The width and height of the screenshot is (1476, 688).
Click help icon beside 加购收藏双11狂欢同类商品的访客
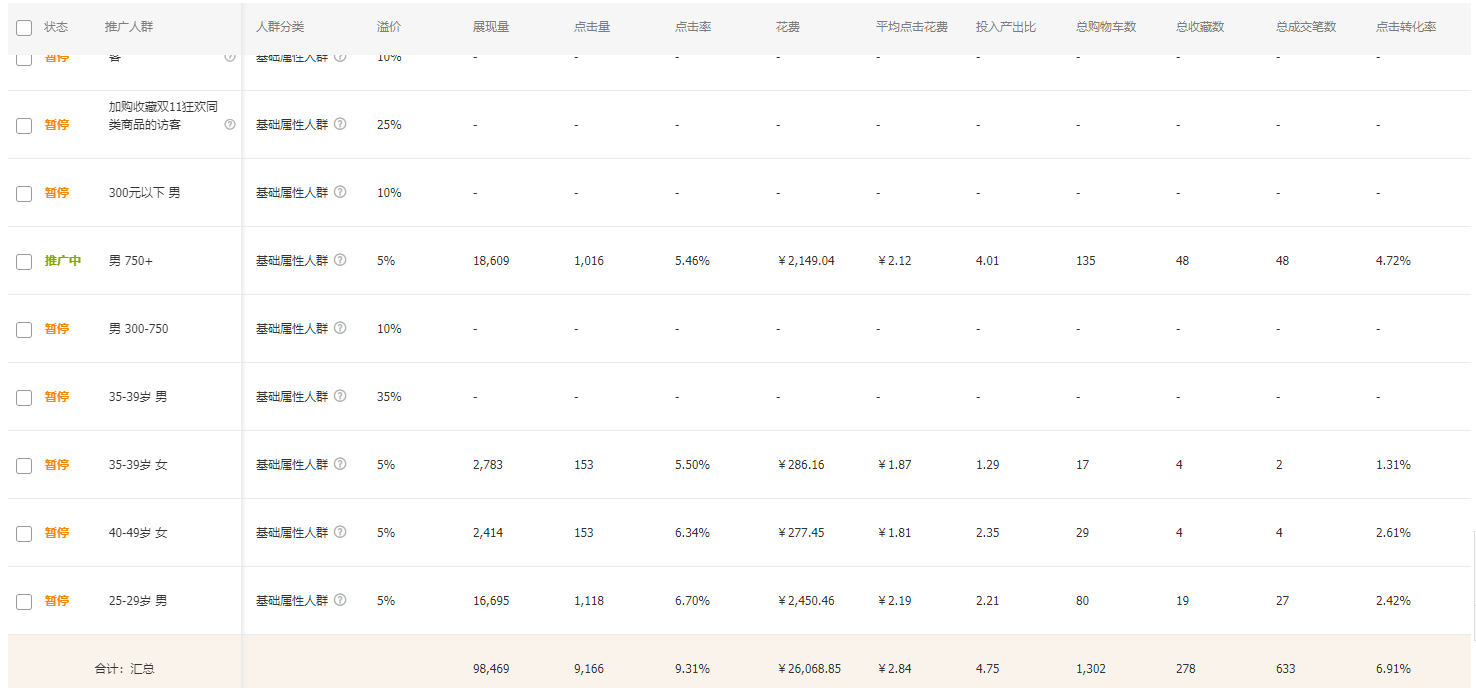[x=230, y=125]
